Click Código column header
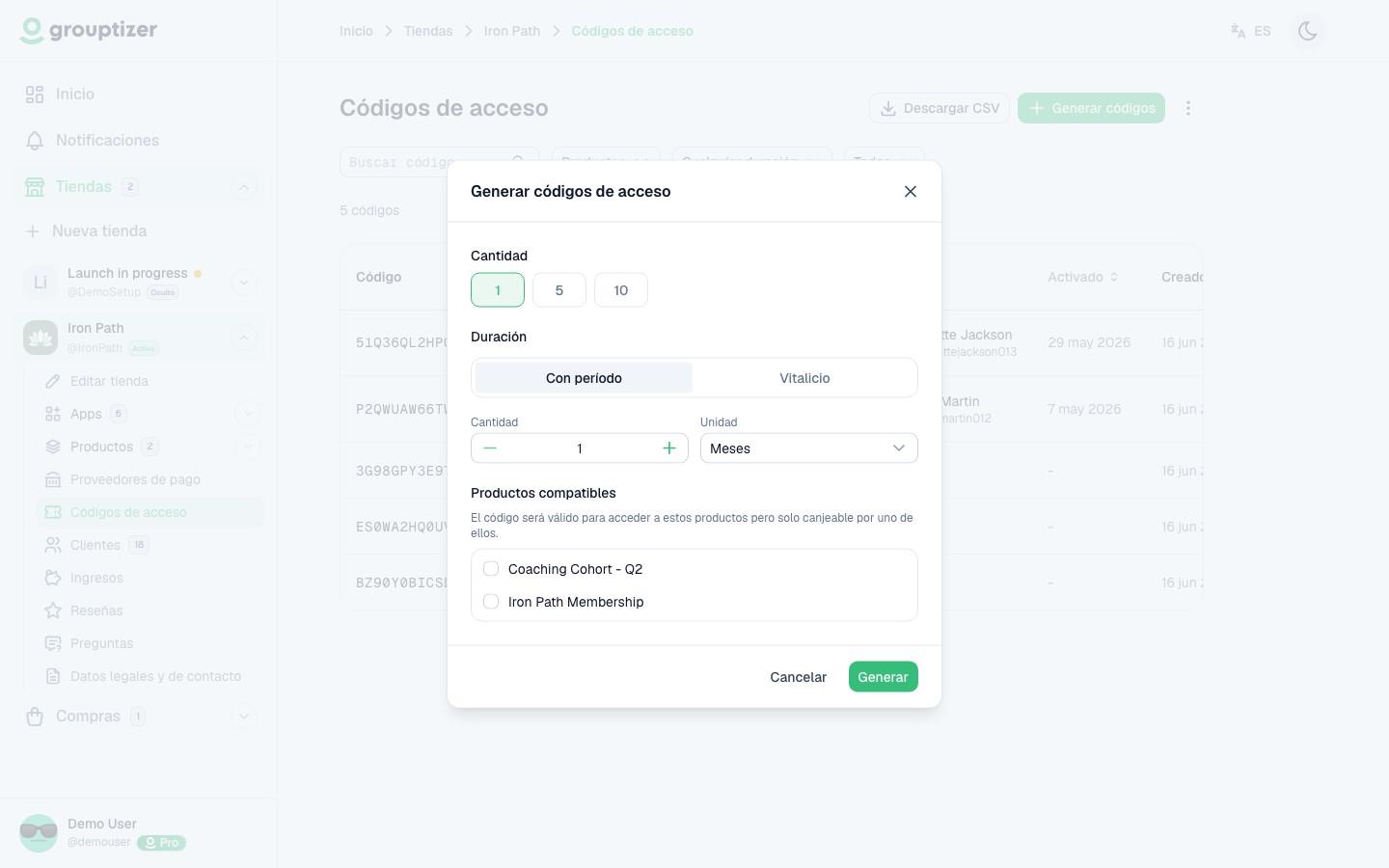 [378, 277]
